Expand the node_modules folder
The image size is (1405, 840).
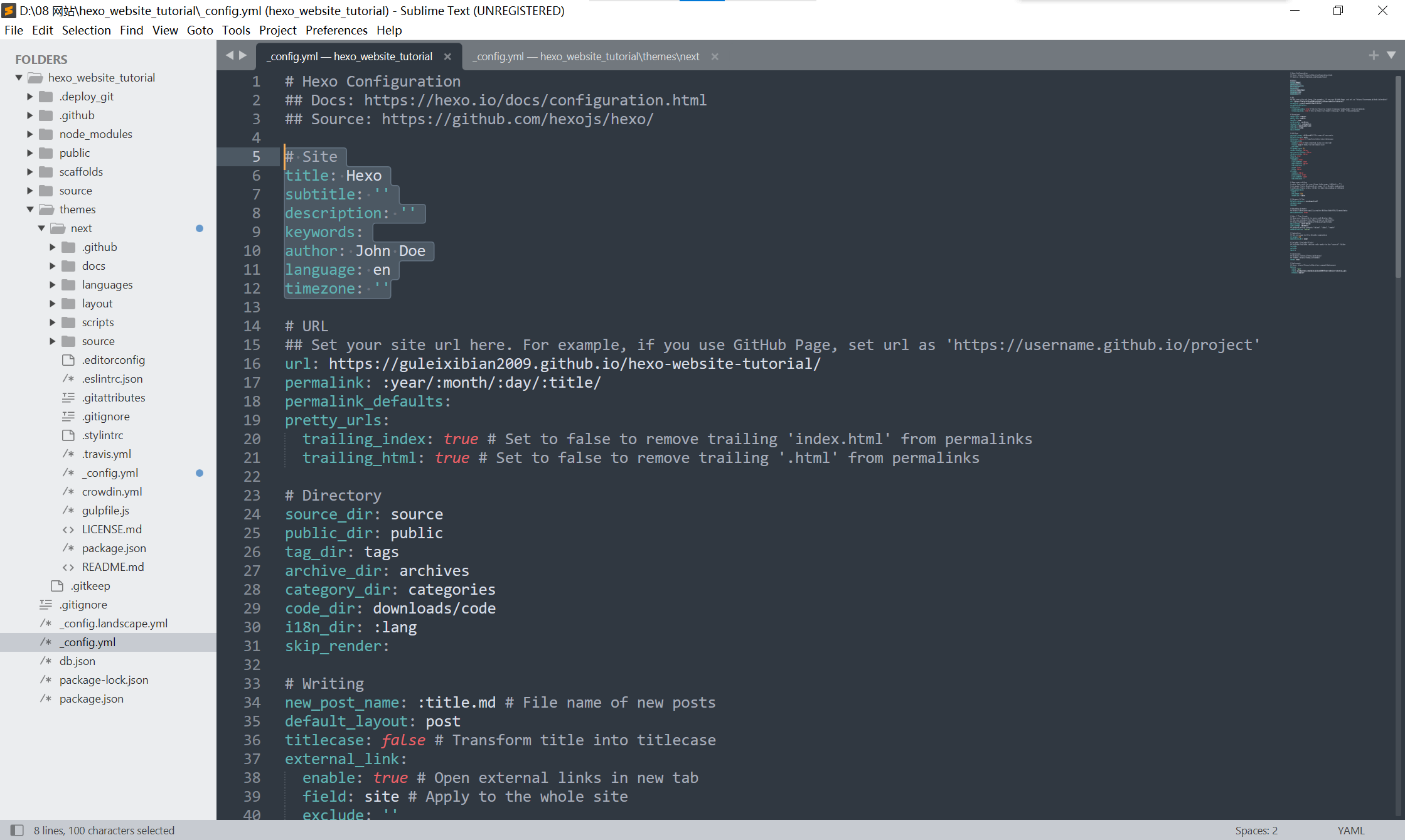tap(30, 134)
